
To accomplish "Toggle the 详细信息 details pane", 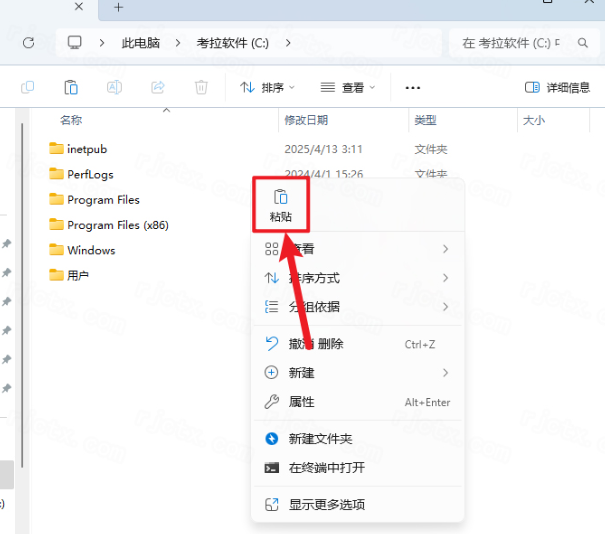I will click(557, 88).
